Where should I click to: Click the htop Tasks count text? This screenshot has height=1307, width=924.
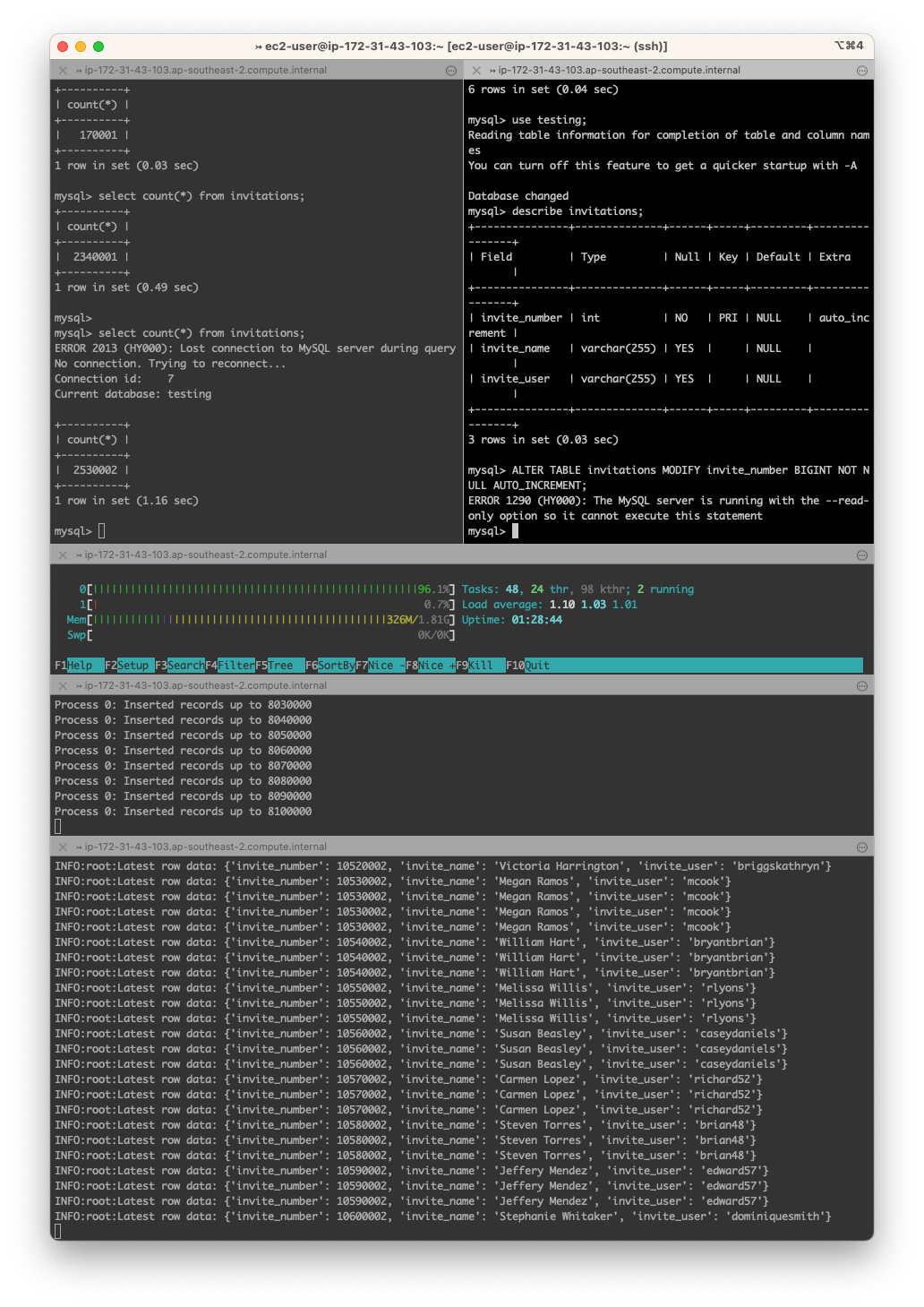pos(577,589)
